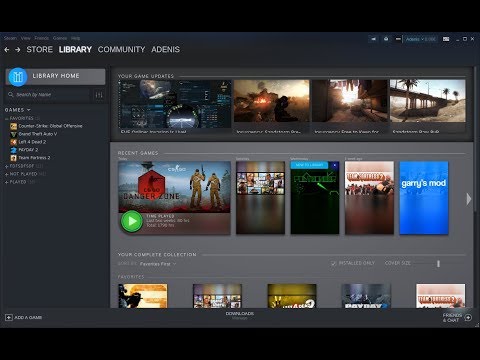480x360 pixels.
Task: Expand the category below Team Fortress 2
Action: click(x=6, y=166)
